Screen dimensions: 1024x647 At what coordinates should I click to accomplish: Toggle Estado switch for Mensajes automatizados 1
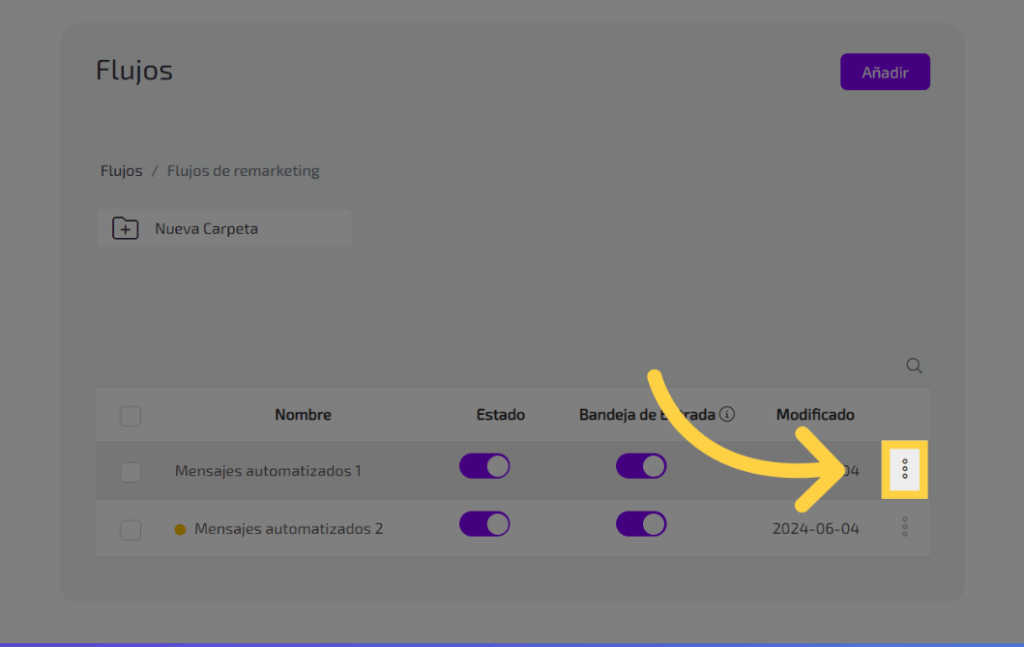(x=484, y=466)
